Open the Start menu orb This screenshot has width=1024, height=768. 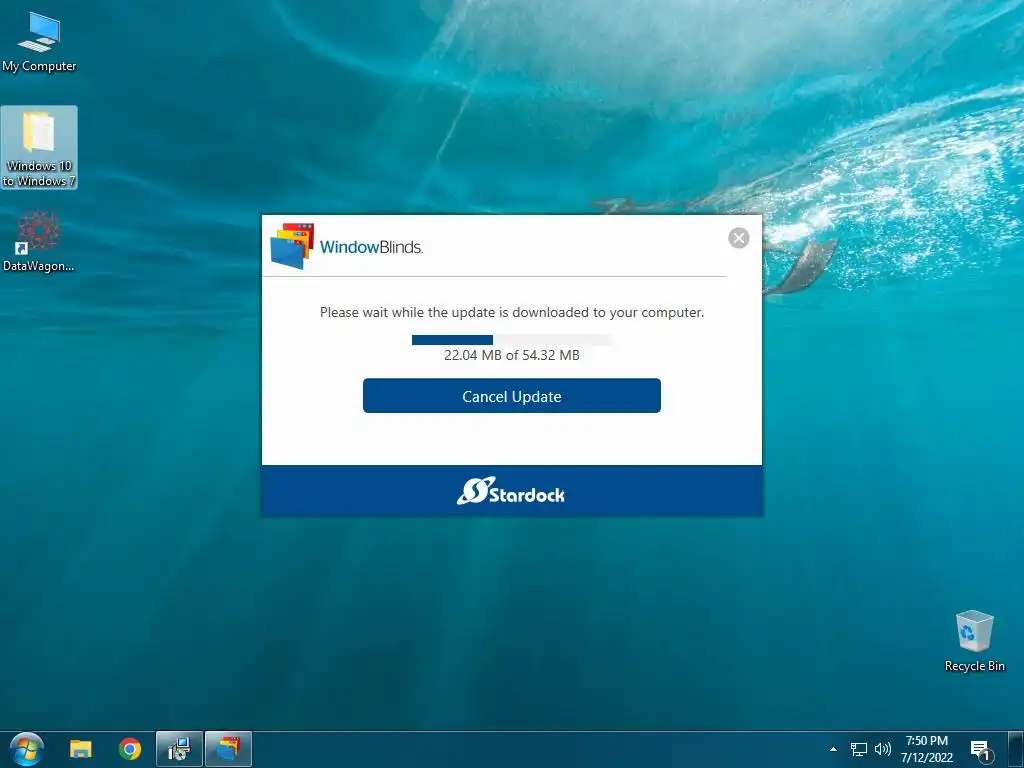27,749
